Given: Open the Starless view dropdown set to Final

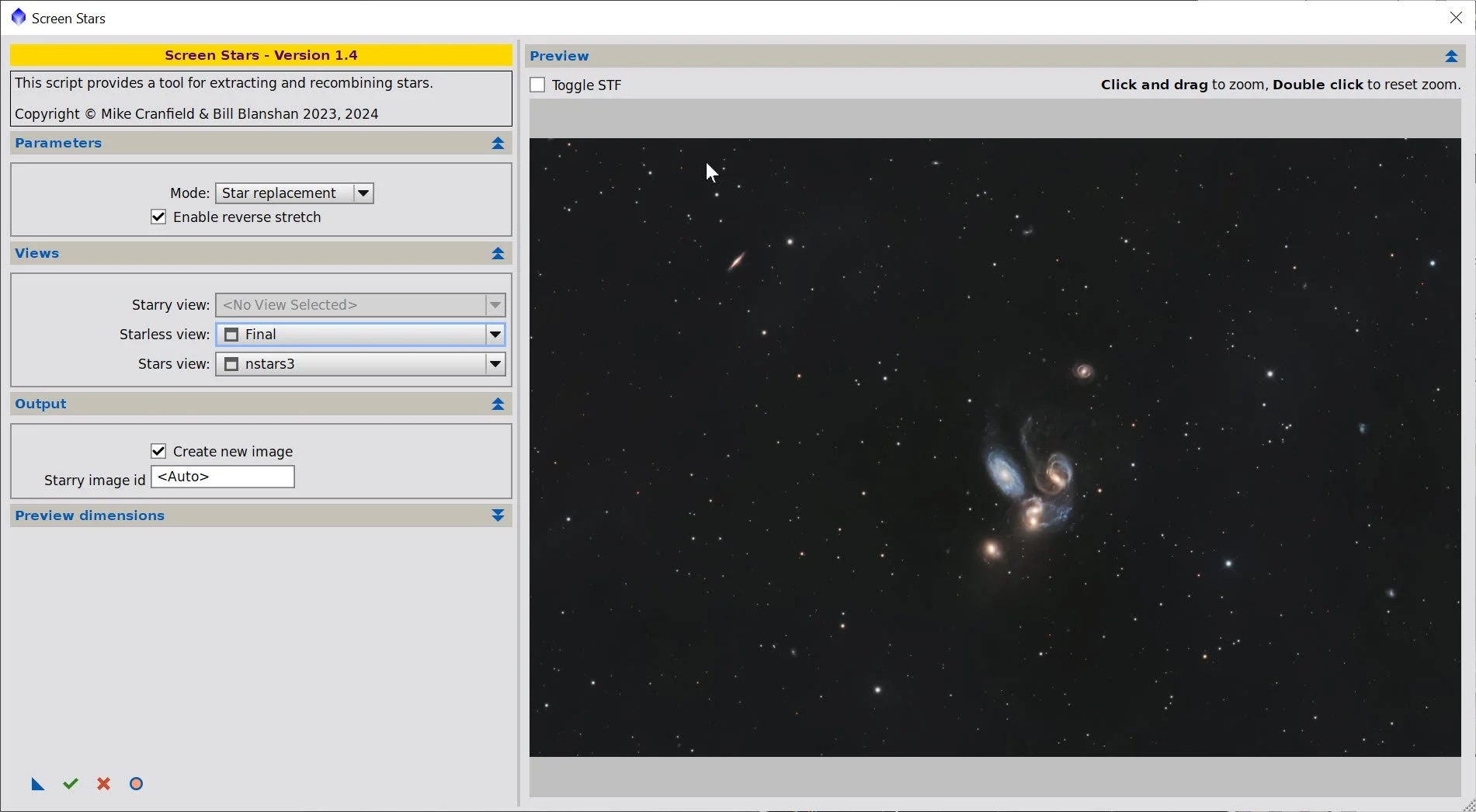Looking at the screenshot, I should [x=360, y=335].
